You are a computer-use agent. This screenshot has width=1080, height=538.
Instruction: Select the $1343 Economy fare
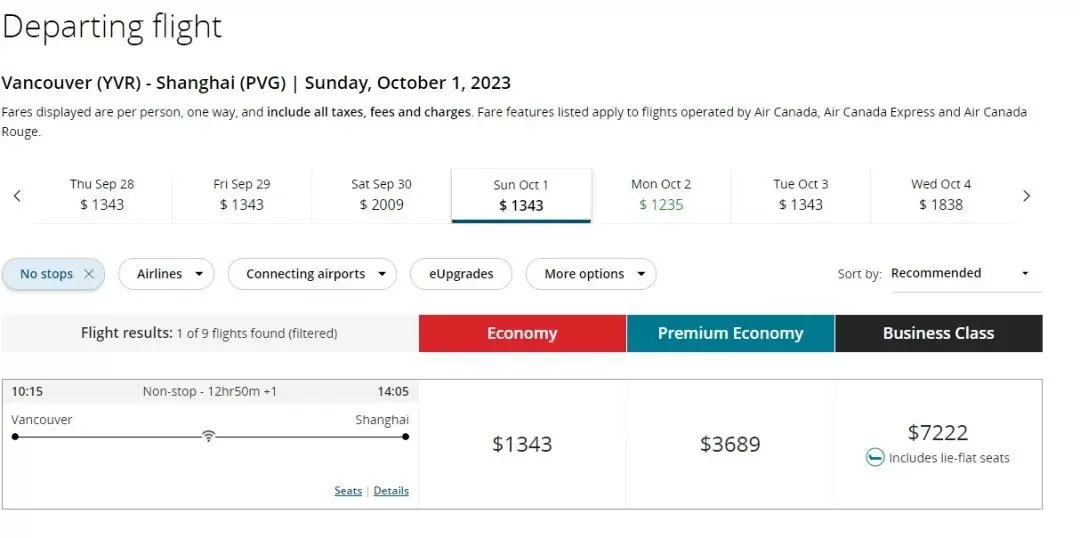pos(522,444)
